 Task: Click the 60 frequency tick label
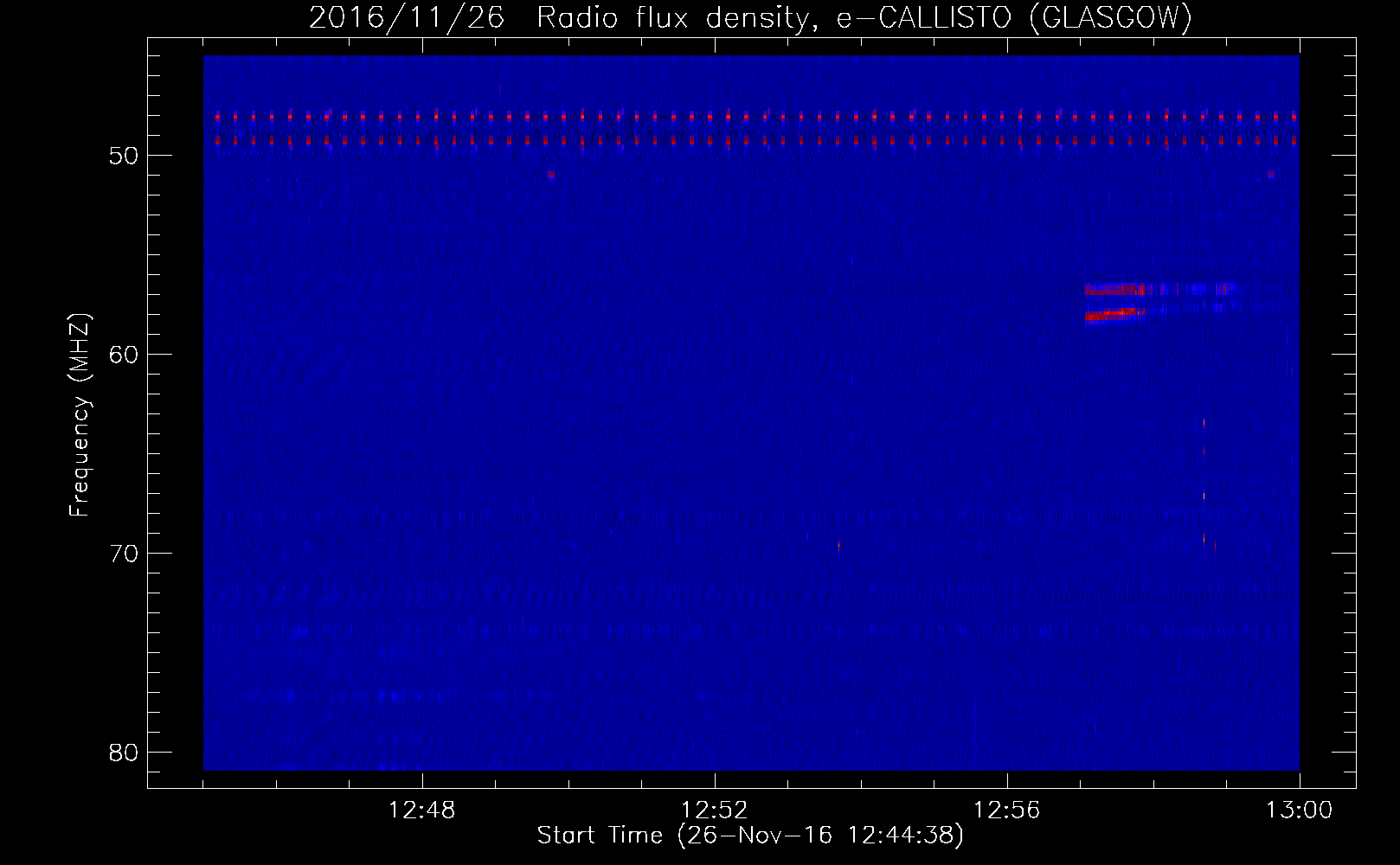pyautogui.click(x=124, y=355)
